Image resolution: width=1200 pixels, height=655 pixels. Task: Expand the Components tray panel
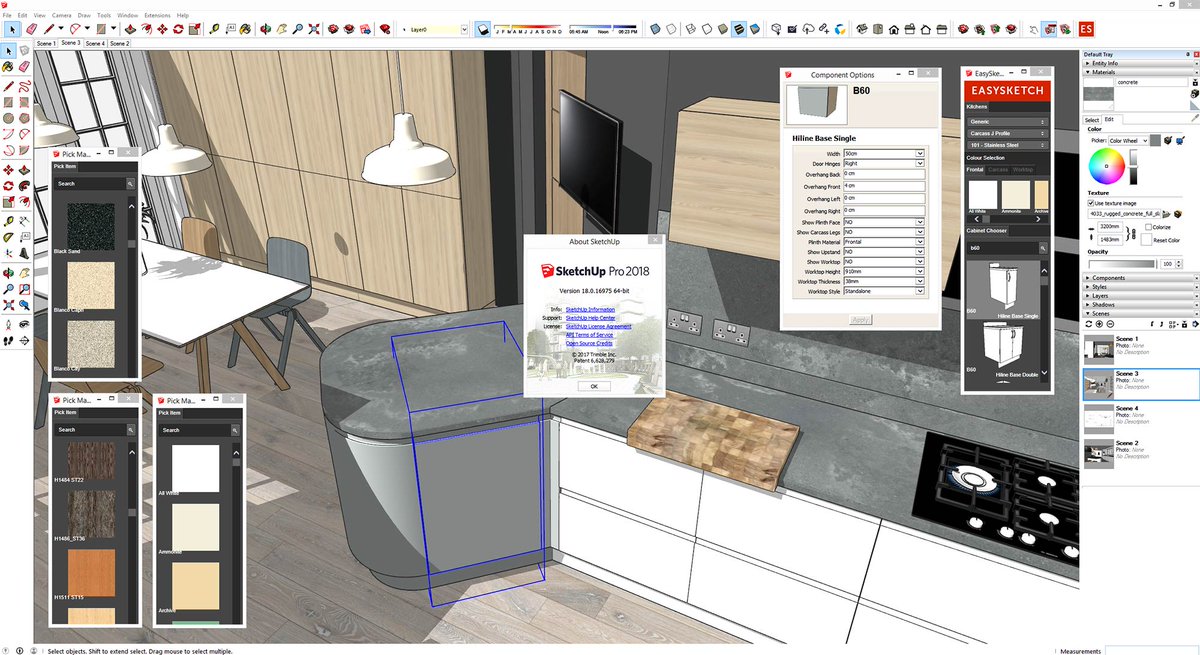[x=1140, y=278]
